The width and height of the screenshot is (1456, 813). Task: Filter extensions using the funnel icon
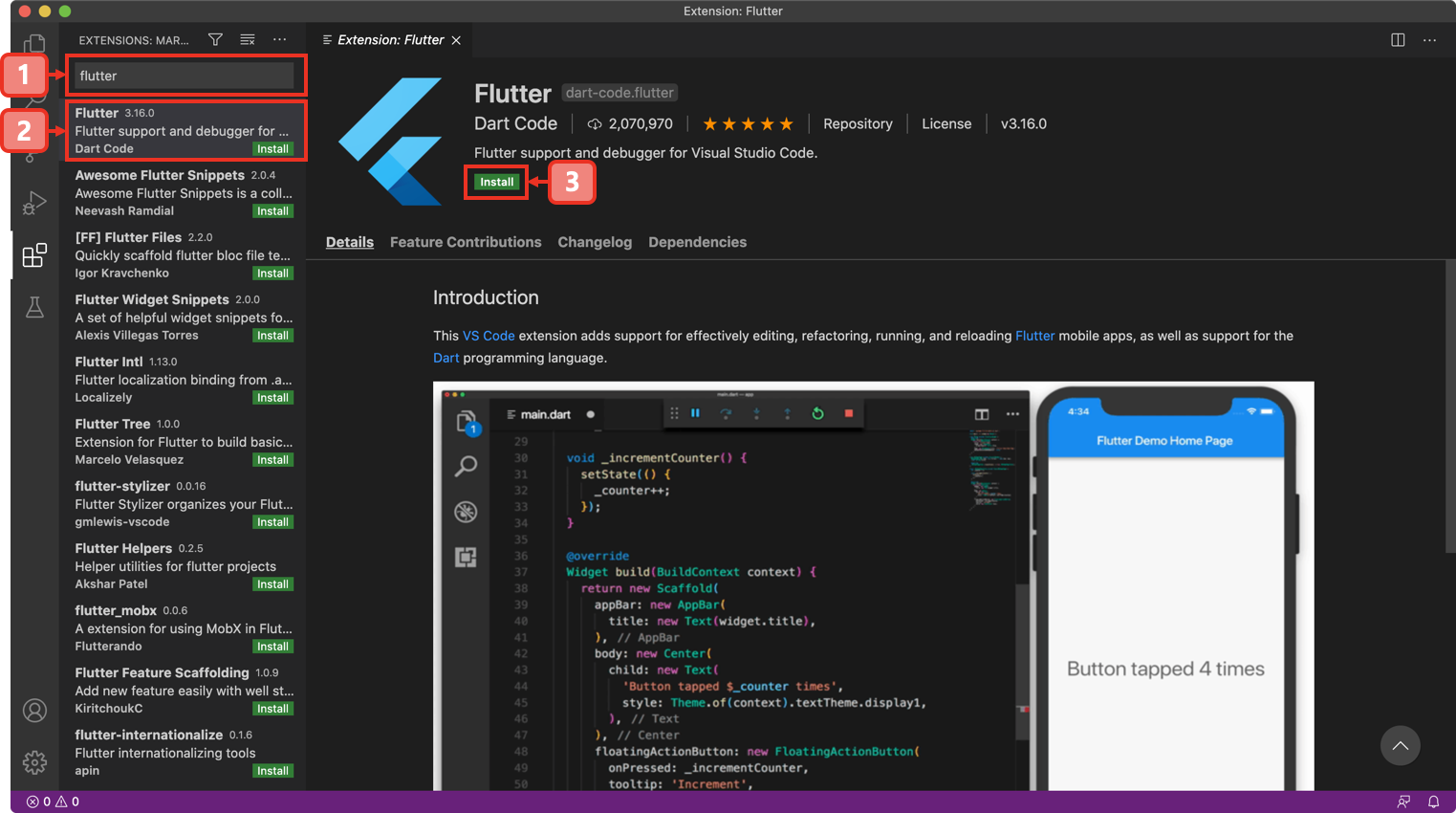(x=215, y=39)
